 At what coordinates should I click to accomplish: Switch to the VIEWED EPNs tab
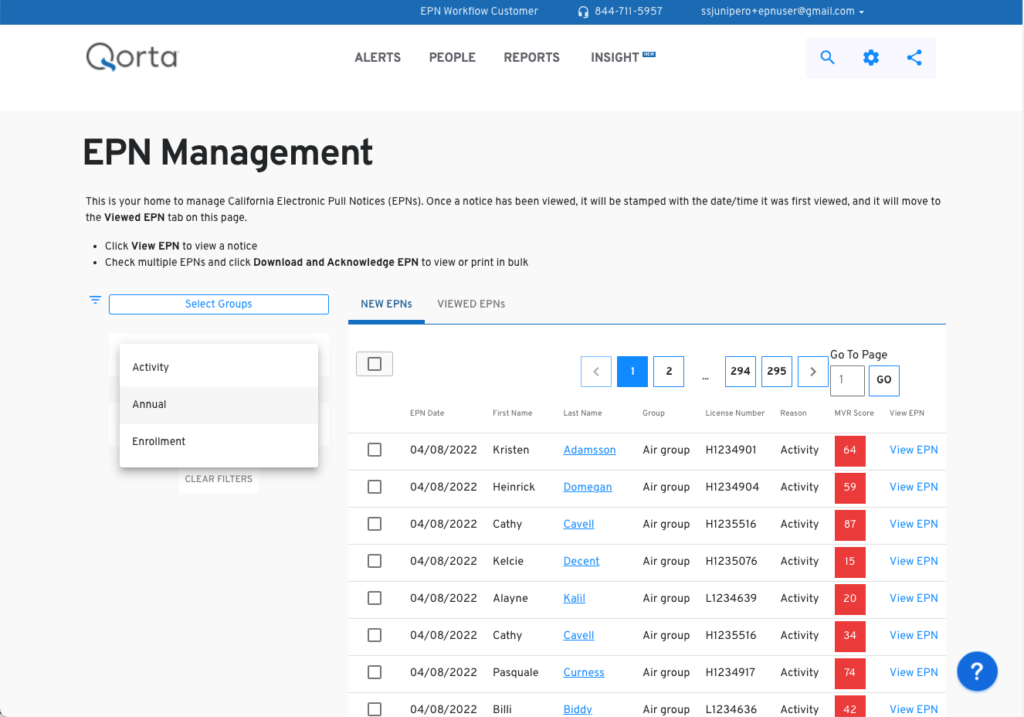tap(470, 304)
